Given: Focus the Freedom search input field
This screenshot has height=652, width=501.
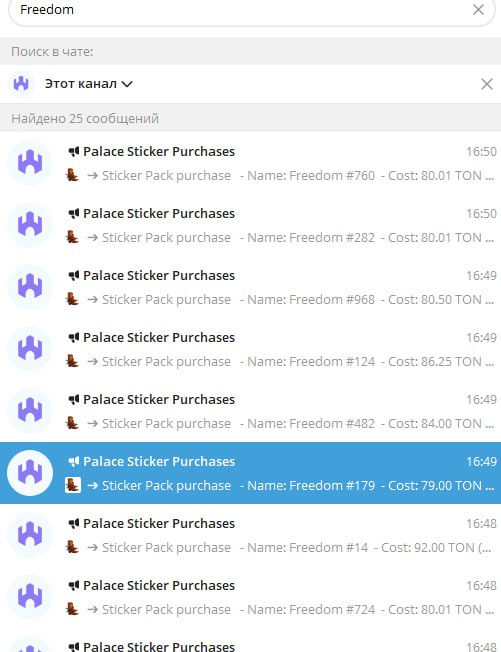Looking at the screenshot, I should click(243, 10).
